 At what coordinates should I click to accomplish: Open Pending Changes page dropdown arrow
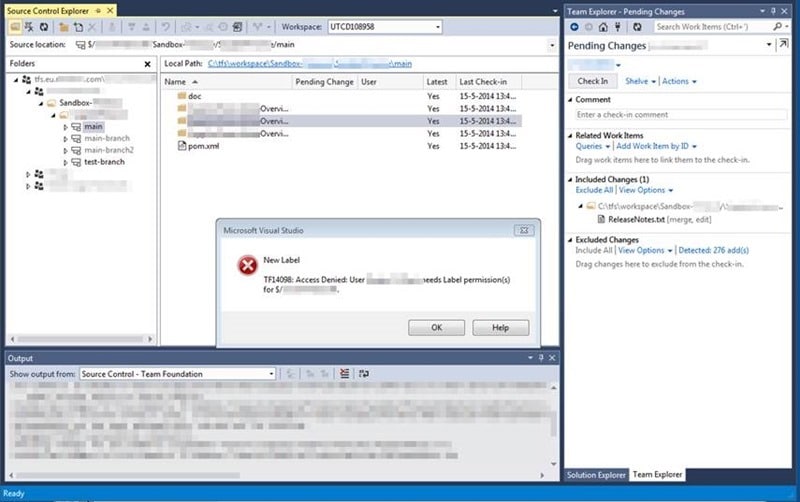(768, 45)
